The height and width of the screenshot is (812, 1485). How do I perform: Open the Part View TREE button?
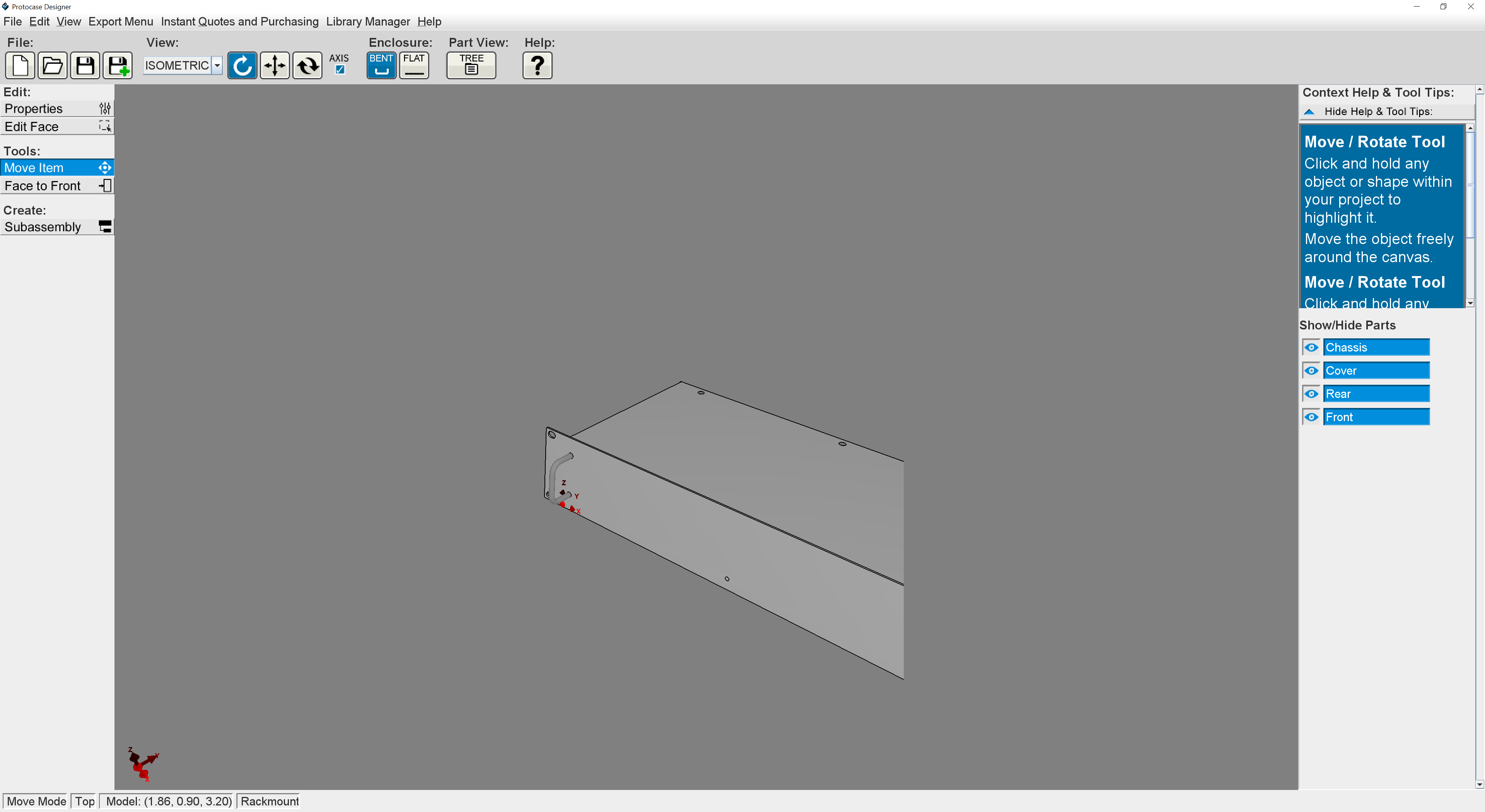click(471, 65)
